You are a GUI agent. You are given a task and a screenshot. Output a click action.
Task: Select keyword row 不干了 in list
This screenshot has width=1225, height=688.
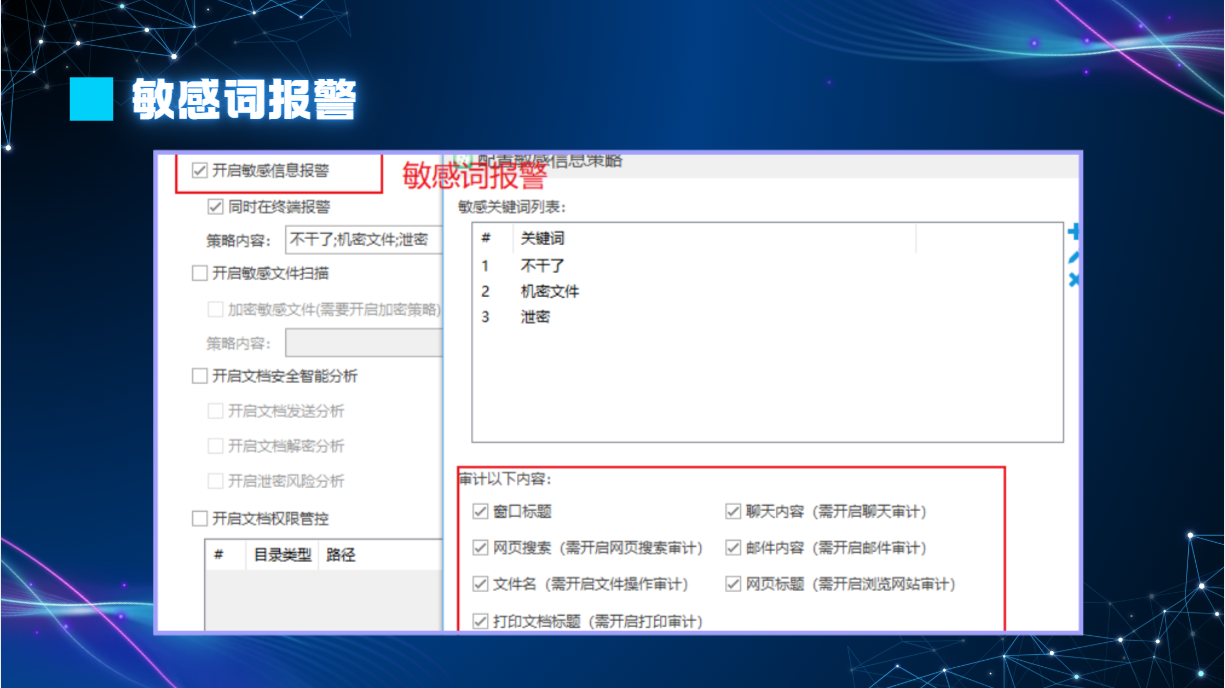(543, 266)
